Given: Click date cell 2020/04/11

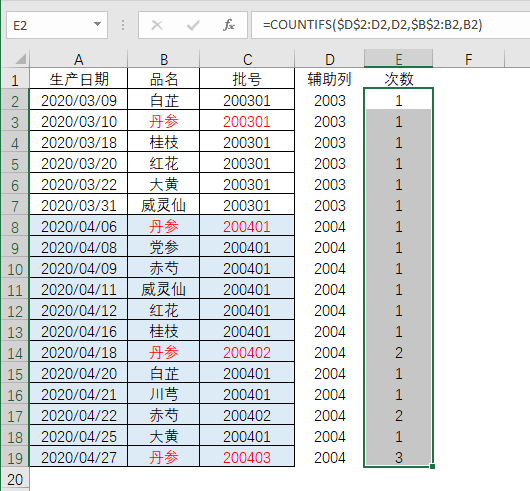Looking at the screenshot, I should tap(78, 289).
